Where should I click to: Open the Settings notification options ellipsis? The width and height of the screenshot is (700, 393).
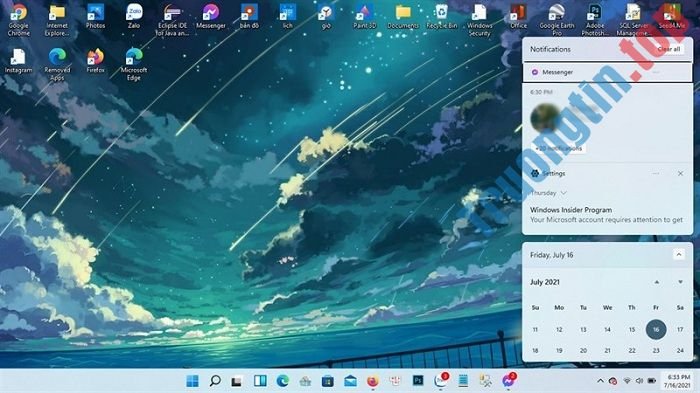655,173
